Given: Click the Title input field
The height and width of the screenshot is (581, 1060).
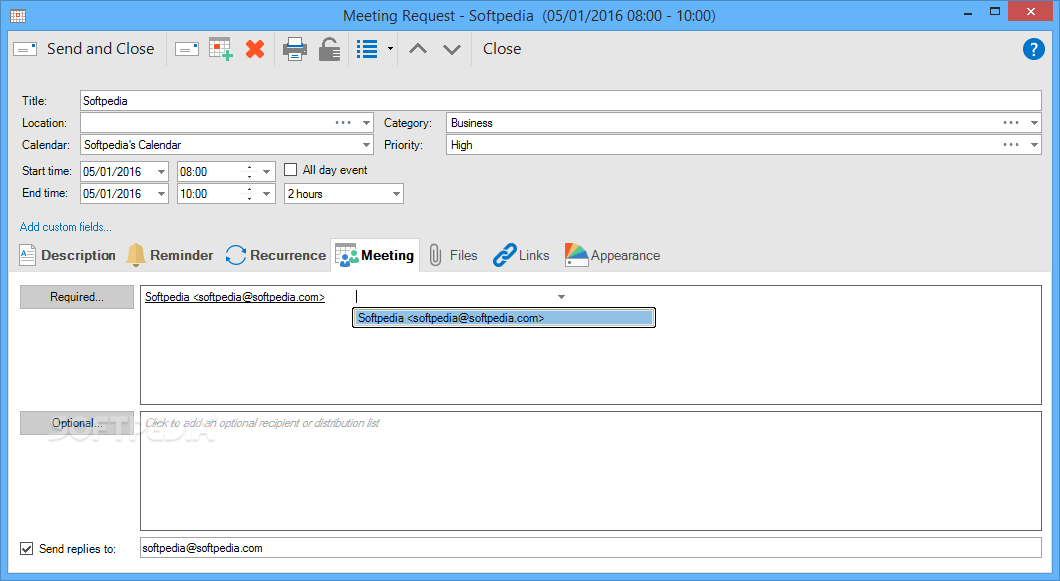Looking at the screenshot, I should [560, 101].
